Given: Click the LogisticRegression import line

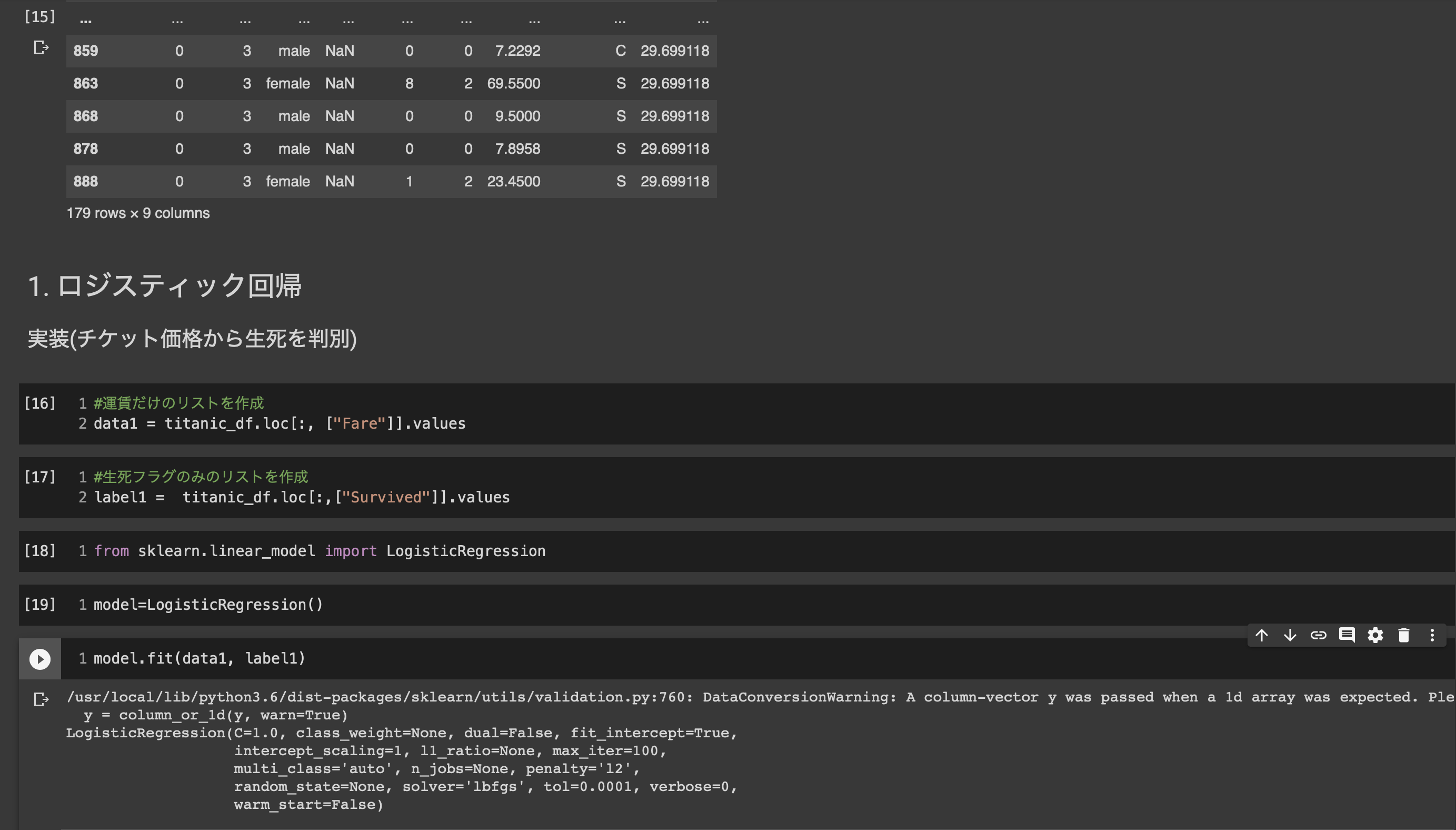Looking at the screenshot, I should tap(319, 551).
